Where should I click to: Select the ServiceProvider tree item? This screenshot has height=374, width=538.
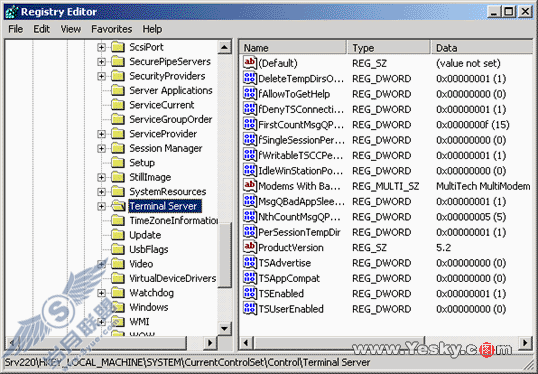163,134
